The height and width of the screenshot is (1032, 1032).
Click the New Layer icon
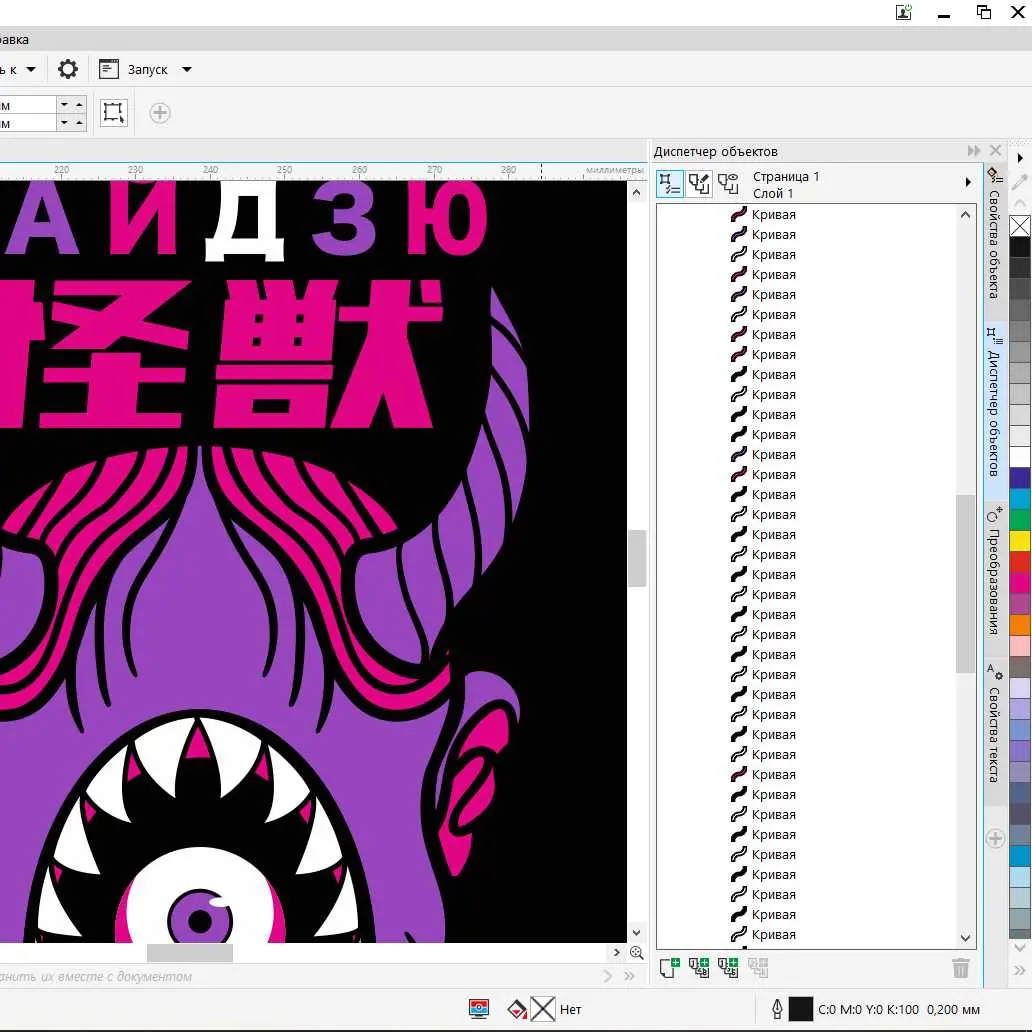coord(670,967)
